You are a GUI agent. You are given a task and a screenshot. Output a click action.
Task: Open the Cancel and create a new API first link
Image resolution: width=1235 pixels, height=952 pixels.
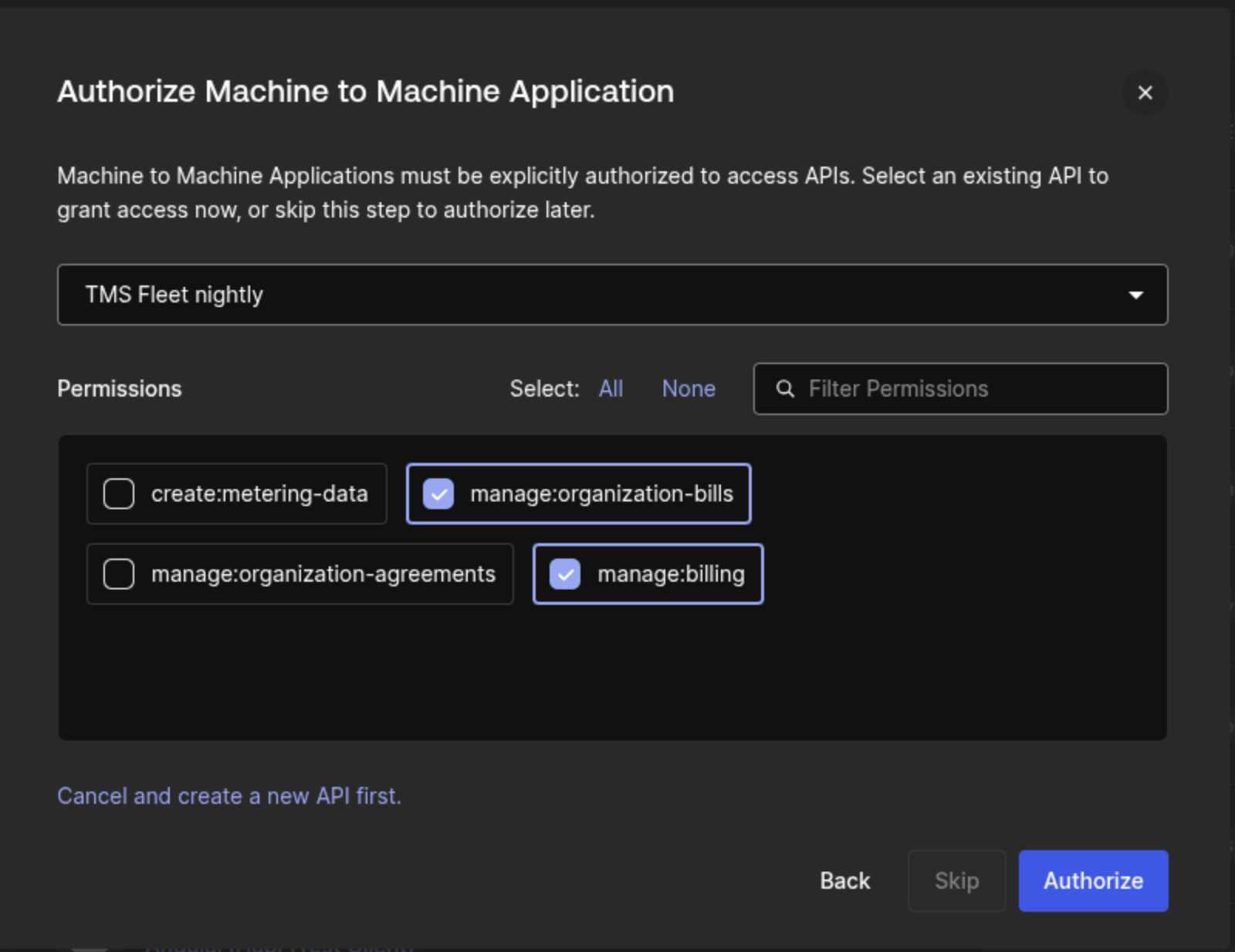click(x=229, y=796)
